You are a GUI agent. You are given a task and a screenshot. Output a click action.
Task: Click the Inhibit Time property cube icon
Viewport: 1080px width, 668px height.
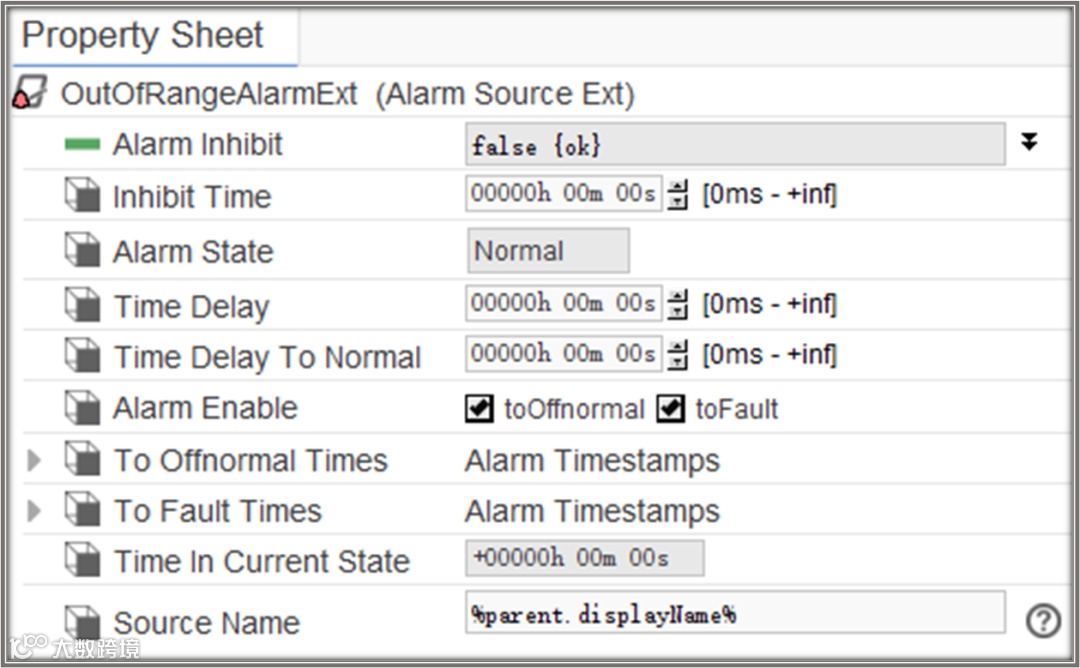click(83, 195)
